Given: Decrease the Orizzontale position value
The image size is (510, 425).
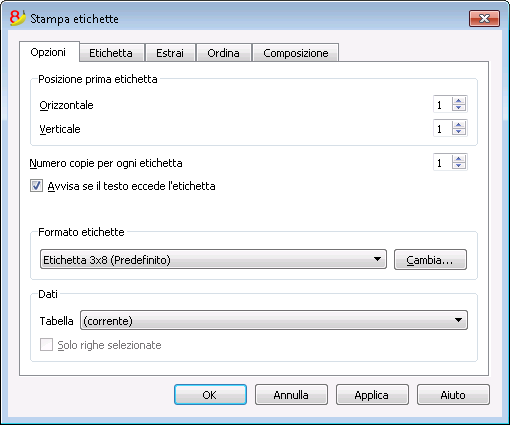Looking at the screenshot, I should [459, 108].
